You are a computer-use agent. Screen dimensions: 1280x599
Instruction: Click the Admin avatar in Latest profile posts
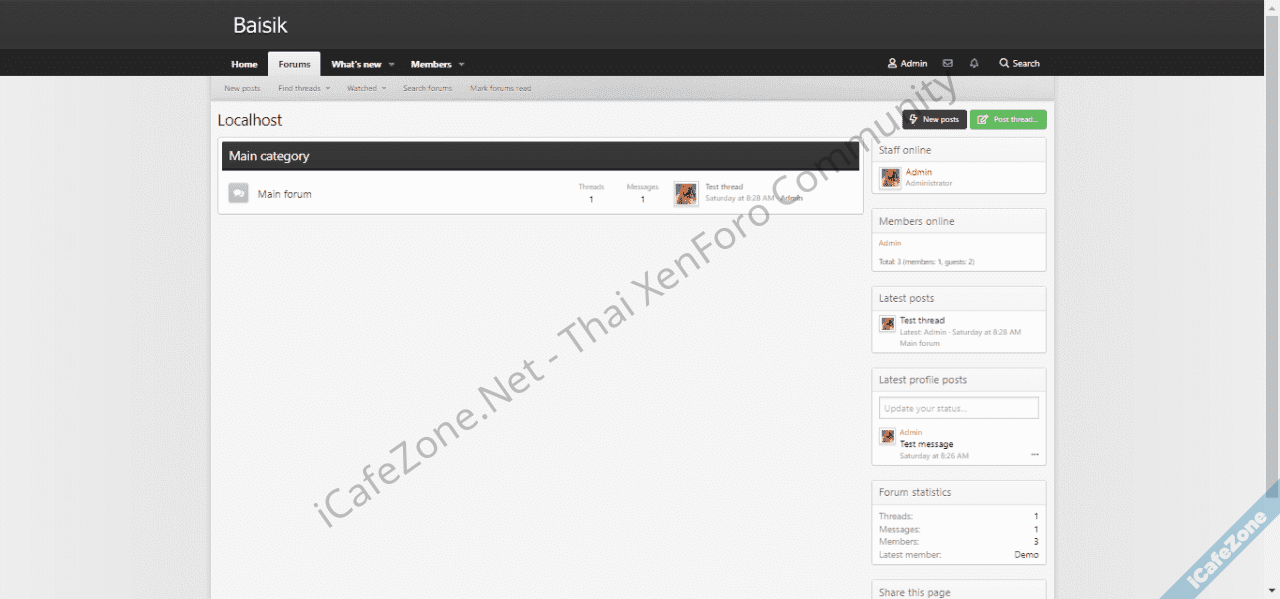(887, 436)
